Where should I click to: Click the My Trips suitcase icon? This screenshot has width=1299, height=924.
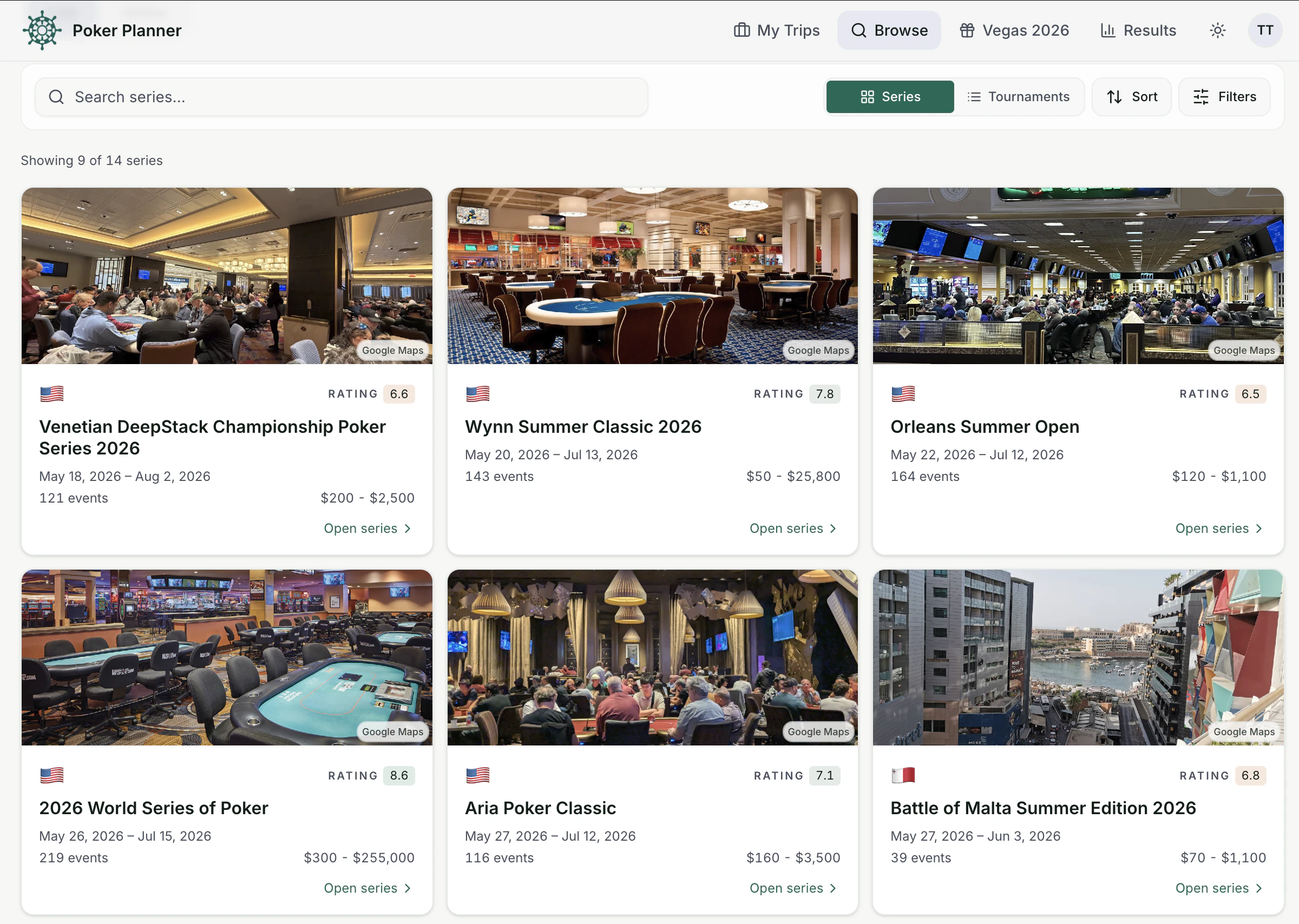(742, 30)
